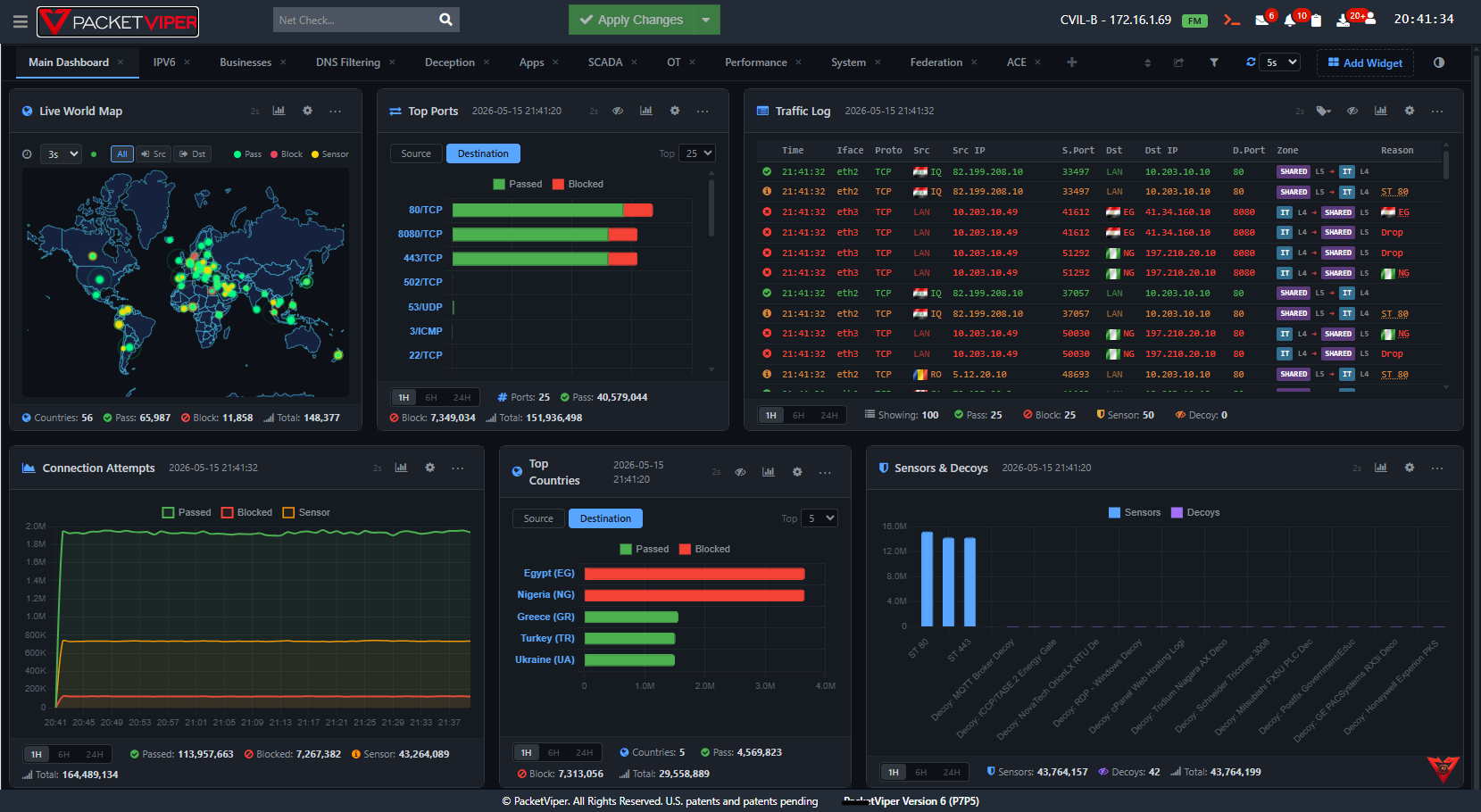Open the 5s refresh interval dropdown
This screenshot has height=812, width=1481.
coord(1281,62)
